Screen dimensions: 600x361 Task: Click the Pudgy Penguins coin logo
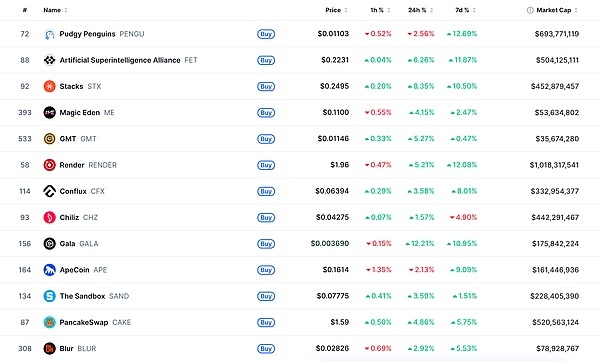[x=49, y=34]
